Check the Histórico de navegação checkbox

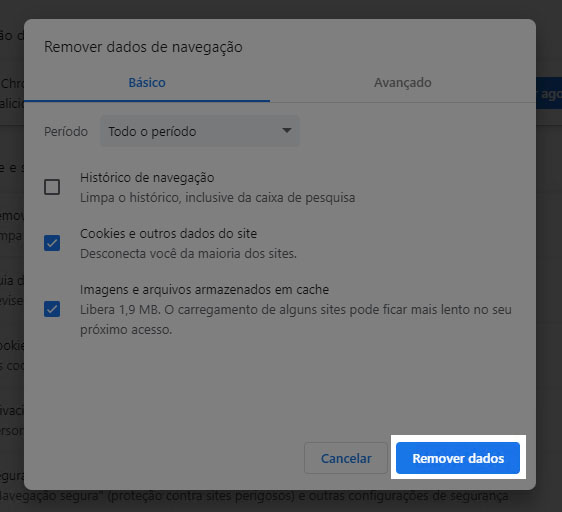click(x=52, y=187)
